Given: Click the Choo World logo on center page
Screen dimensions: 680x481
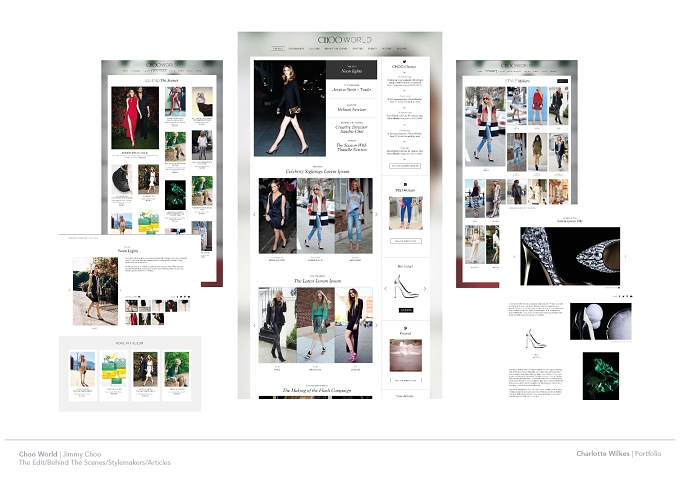Looking at the screenshot, I should [x=344, y=40].
